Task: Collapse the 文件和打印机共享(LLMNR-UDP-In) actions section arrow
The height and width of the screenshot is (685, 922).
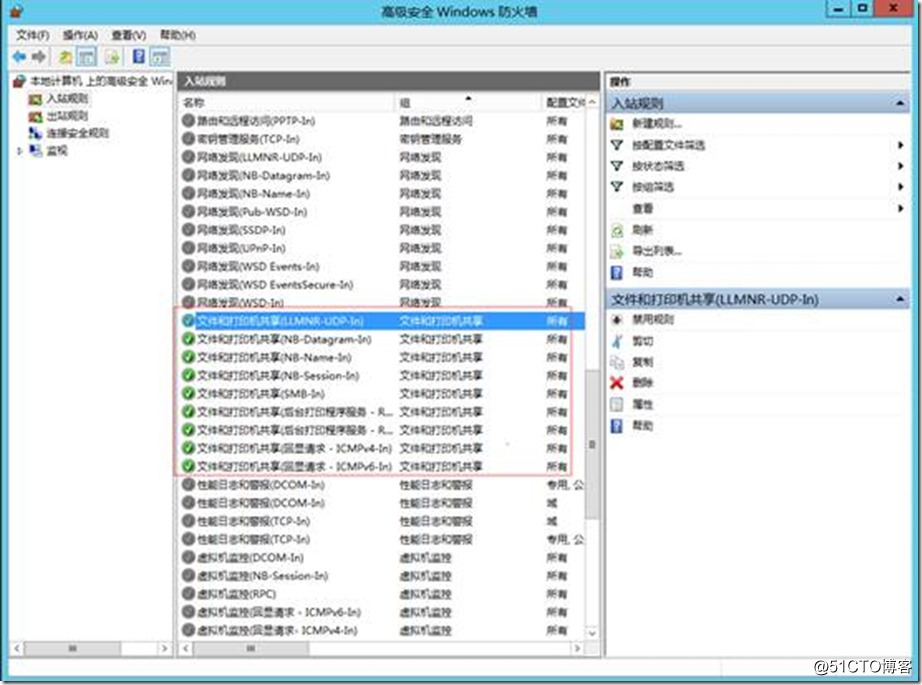Action: pos(900,299)
